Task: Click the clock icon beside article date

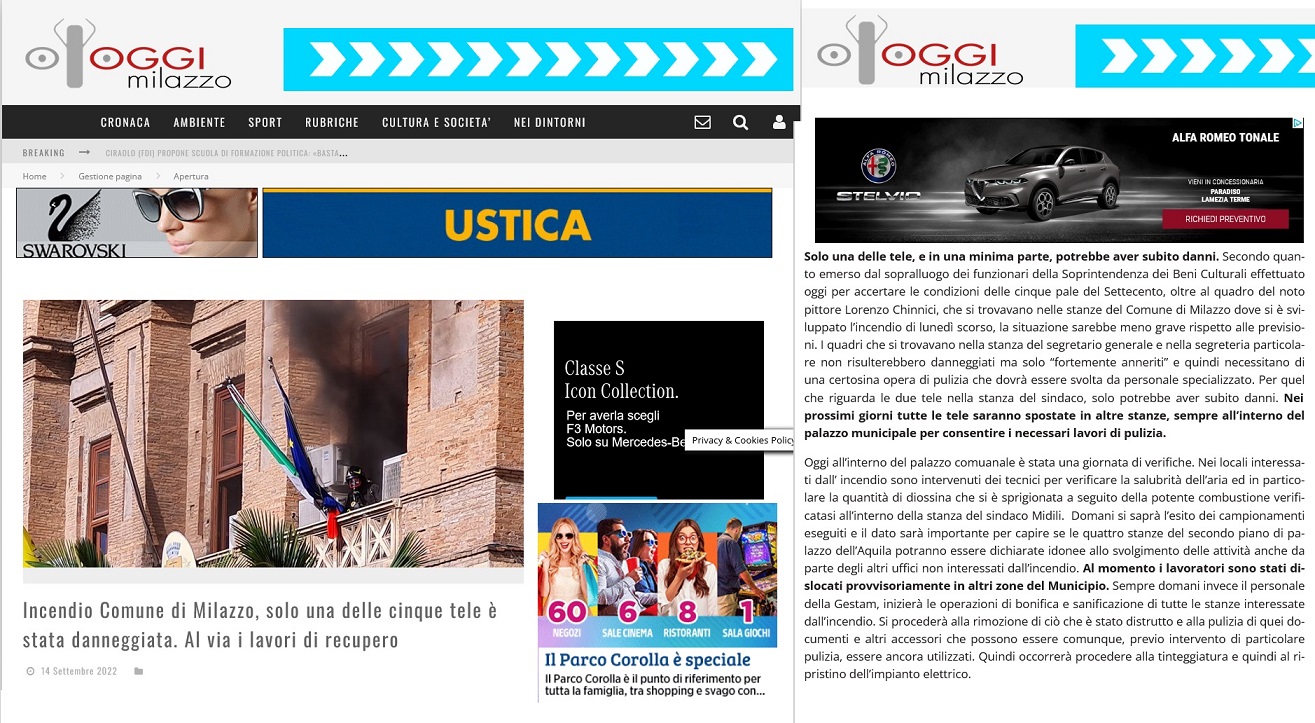Action: point(30,671)
